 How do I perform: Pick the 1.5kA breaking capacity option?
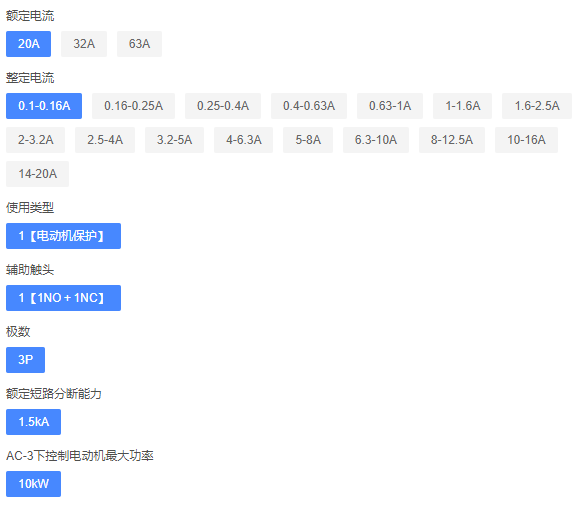coord(33,422)
